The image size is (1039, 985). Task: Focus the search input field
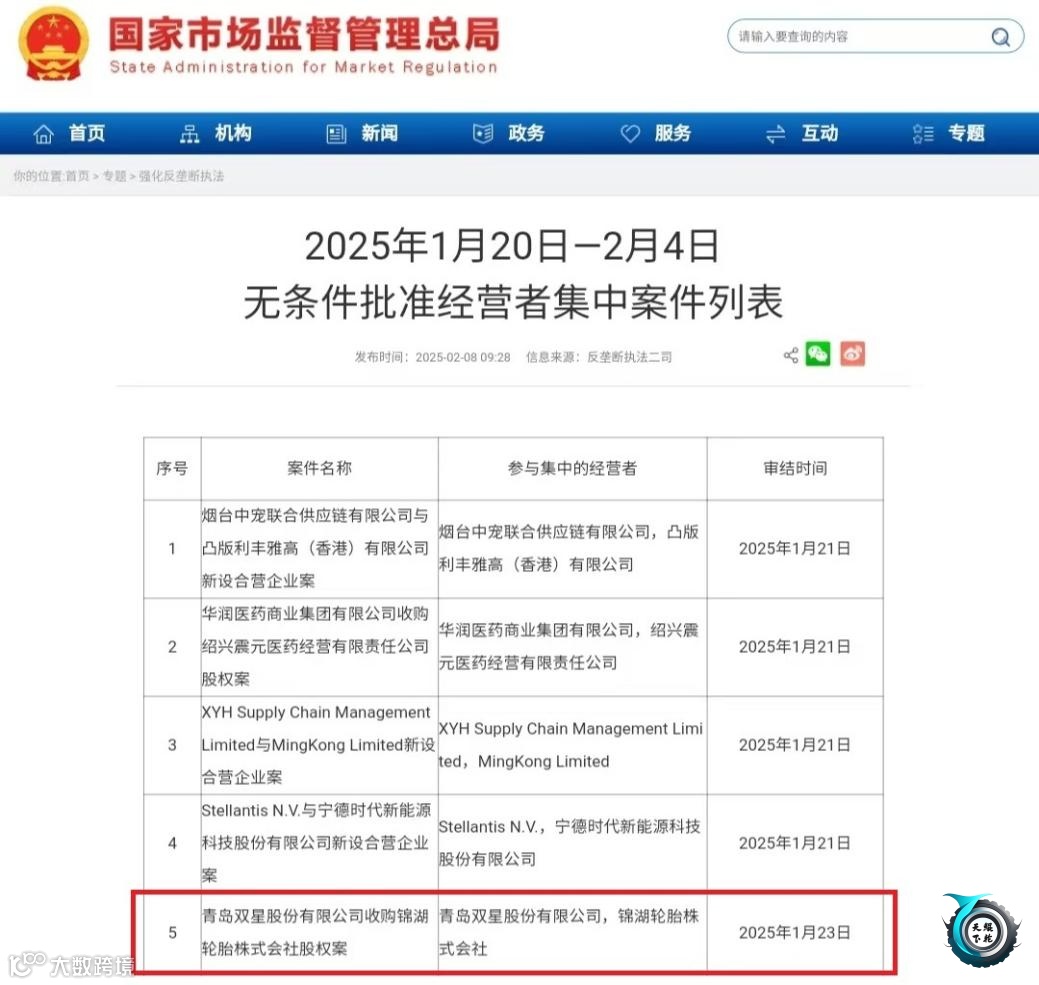coord(875,36)
